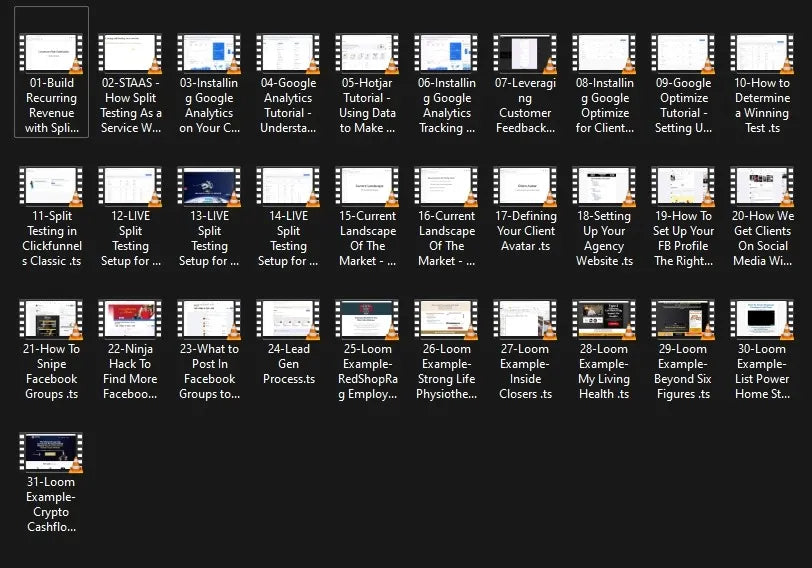Click 31-Loom Example-Crypto Cashflow file
The image size is (812, 568).
(x=51, y=453)
